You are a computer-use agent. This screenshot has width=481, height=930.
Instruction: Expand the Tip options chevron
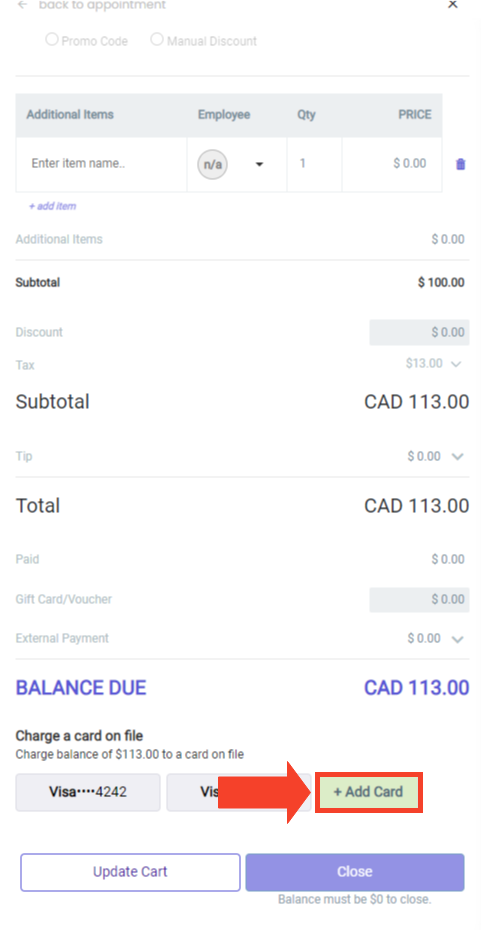(x=457, y=457)
